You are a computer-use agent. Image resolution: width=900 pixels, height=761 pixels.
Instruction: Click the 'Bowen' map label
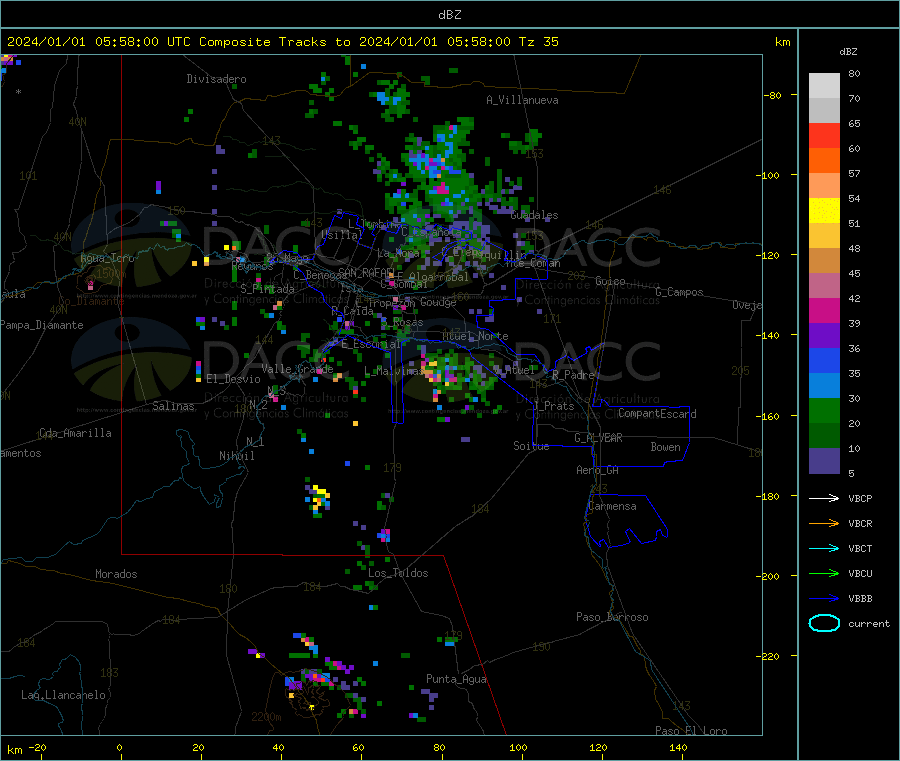[x=665, y=447]
